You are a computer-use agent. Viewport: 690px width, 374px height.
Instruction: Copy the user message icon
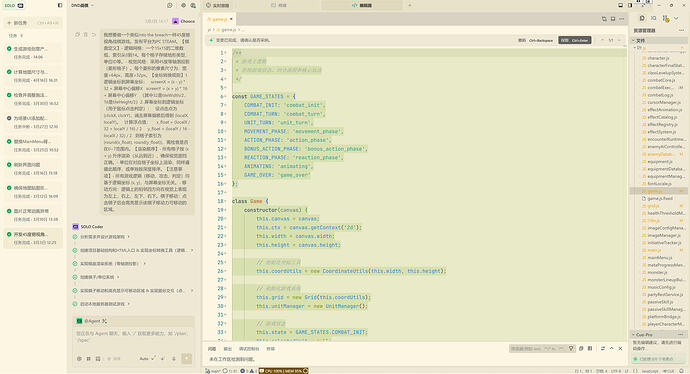(77, 34)
